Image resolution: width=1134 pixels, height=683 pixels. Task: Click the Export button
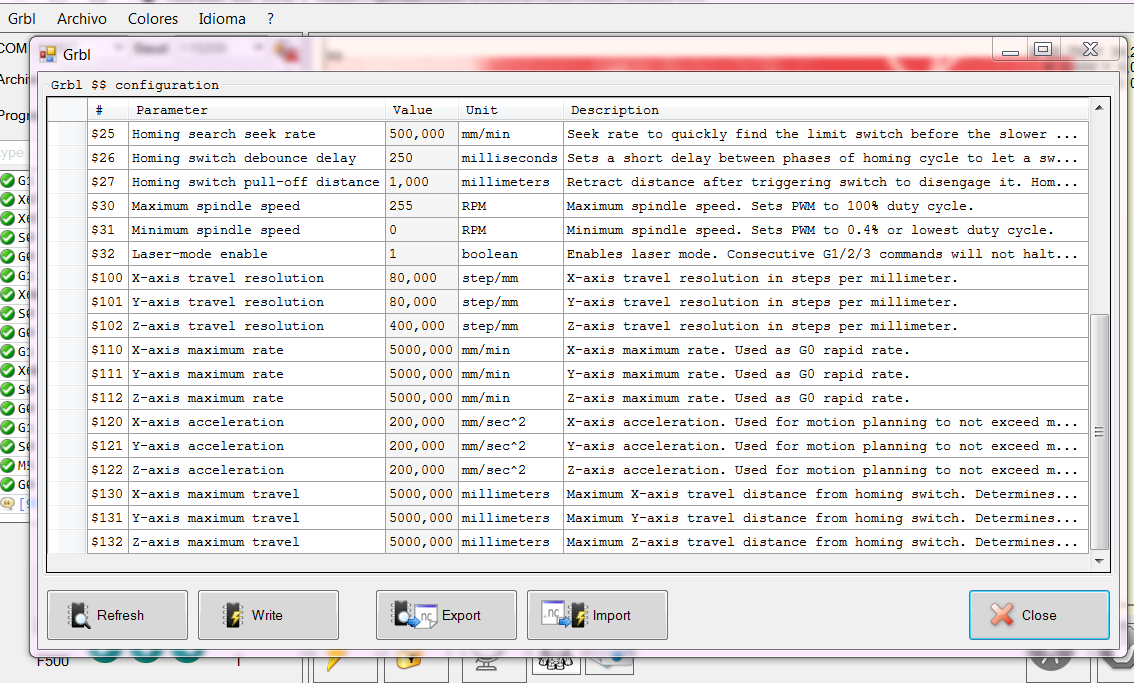click(x=446, y=615)
